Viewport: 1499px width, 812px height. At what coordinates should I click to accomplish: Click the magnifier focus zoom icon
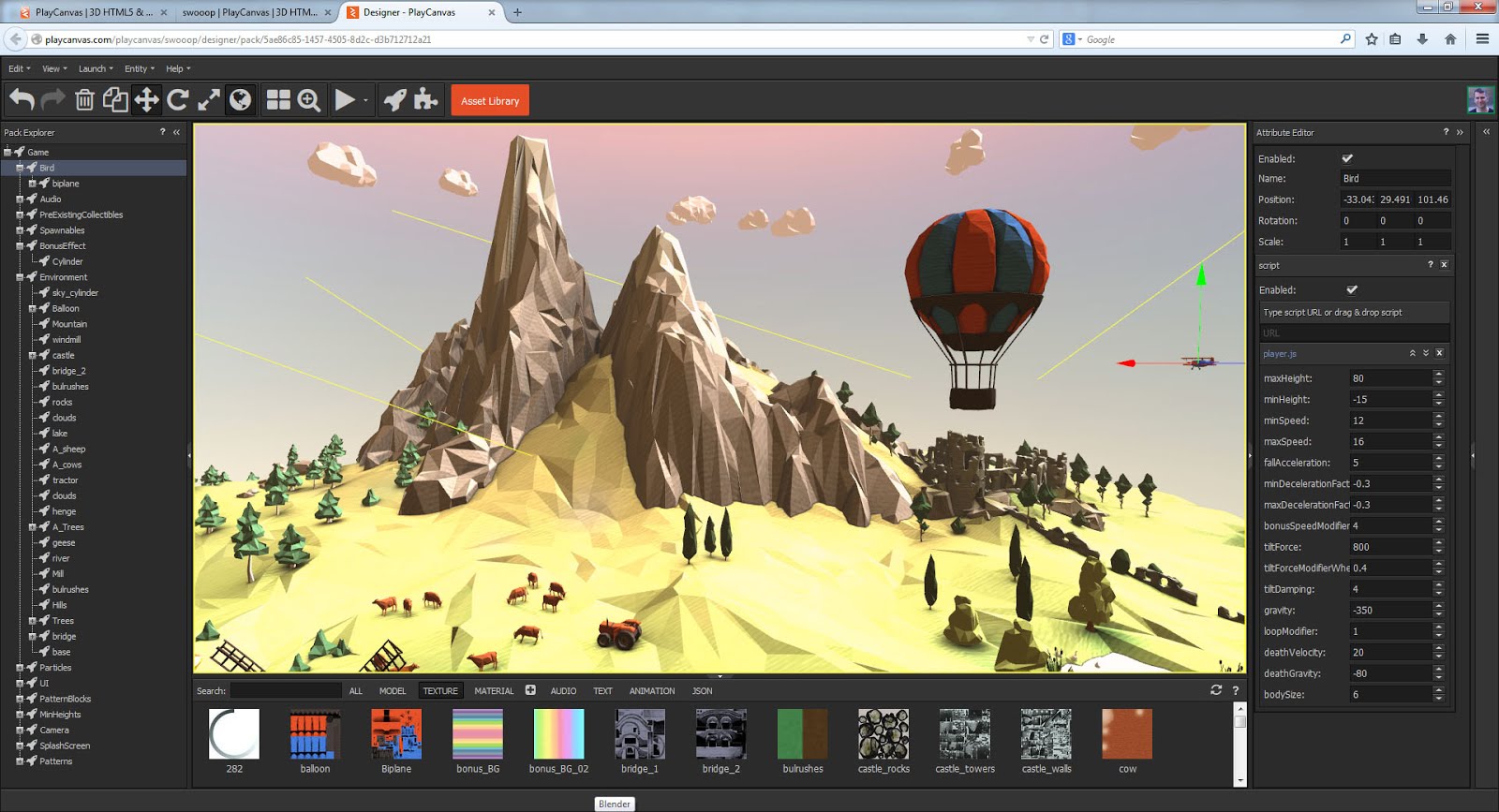[309, 99]
